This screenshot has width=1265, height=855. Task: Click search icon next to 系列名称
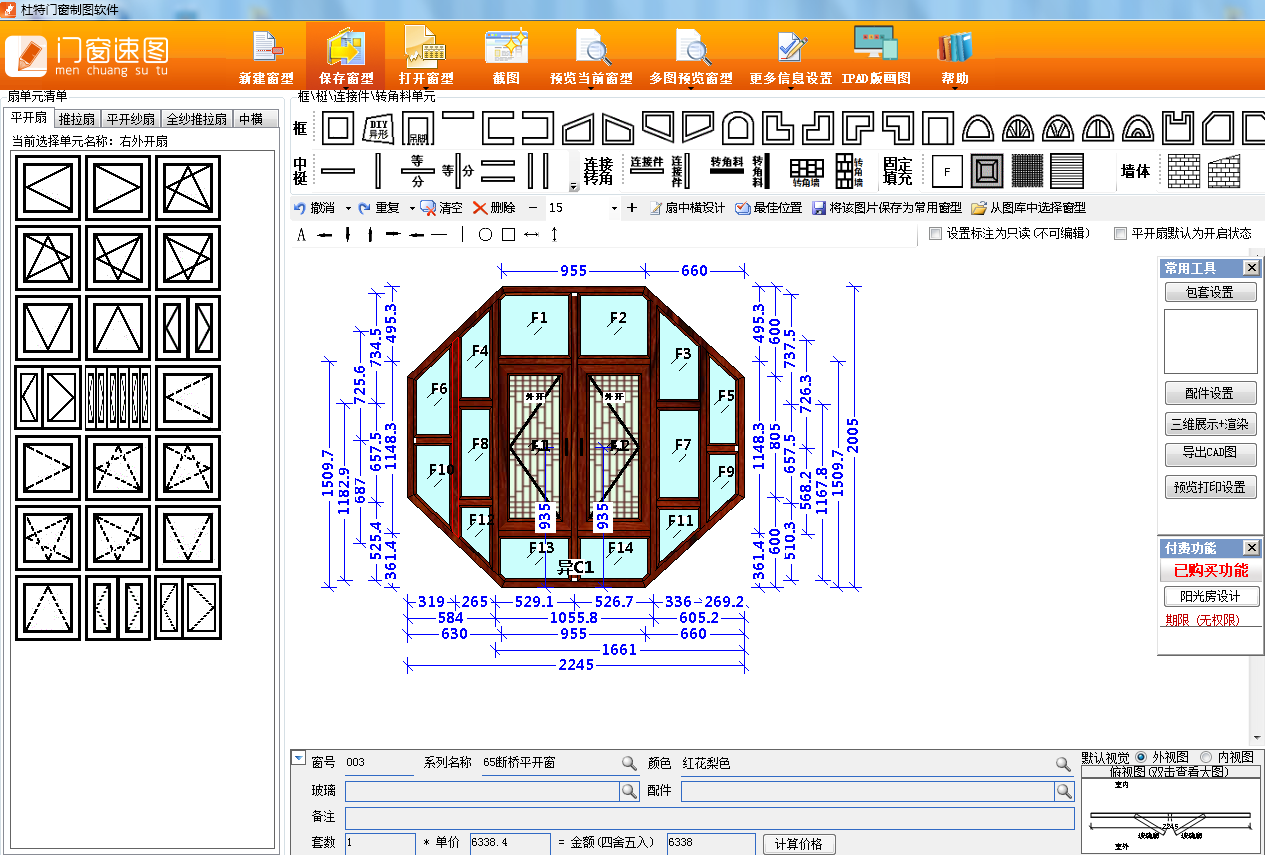coord(629,763)
